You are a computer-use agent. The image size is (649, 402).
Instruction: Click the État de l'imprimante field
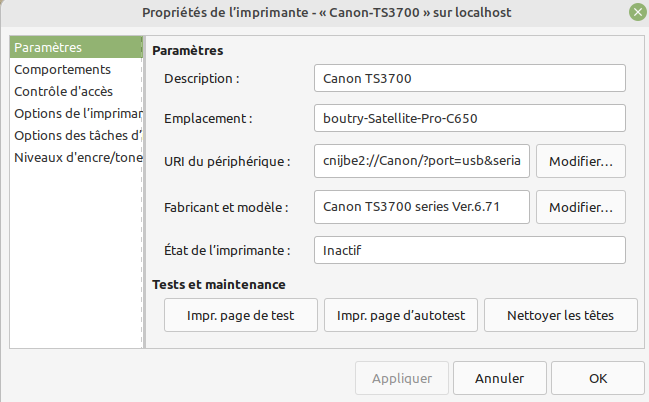pos(468,249)
